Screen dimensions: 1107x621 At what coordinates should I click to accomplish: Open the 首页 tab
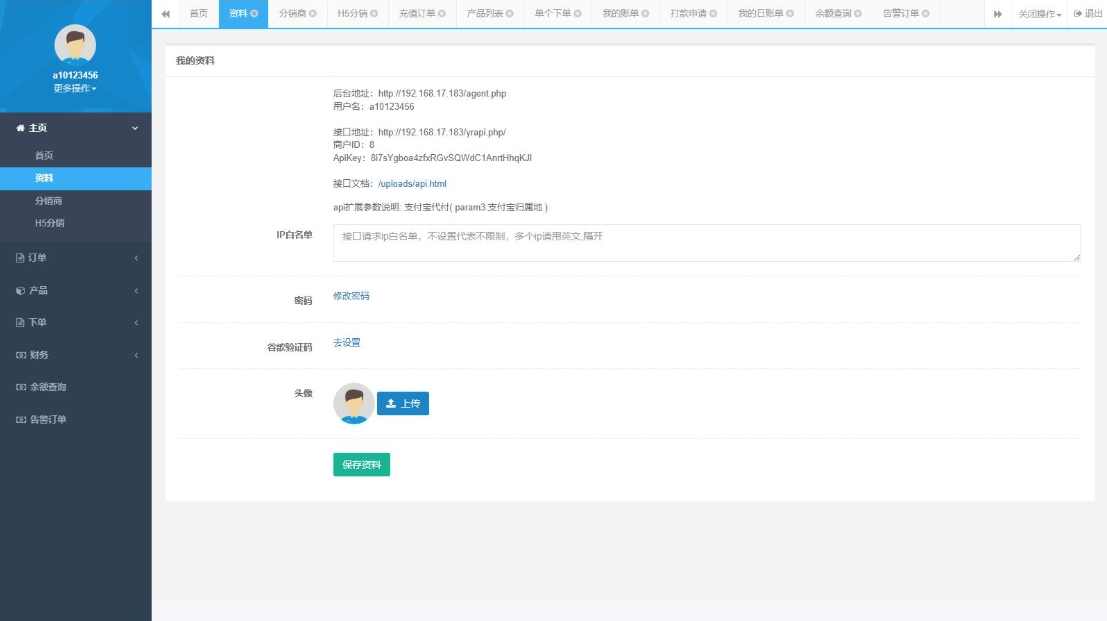click(x=198, y=14)
